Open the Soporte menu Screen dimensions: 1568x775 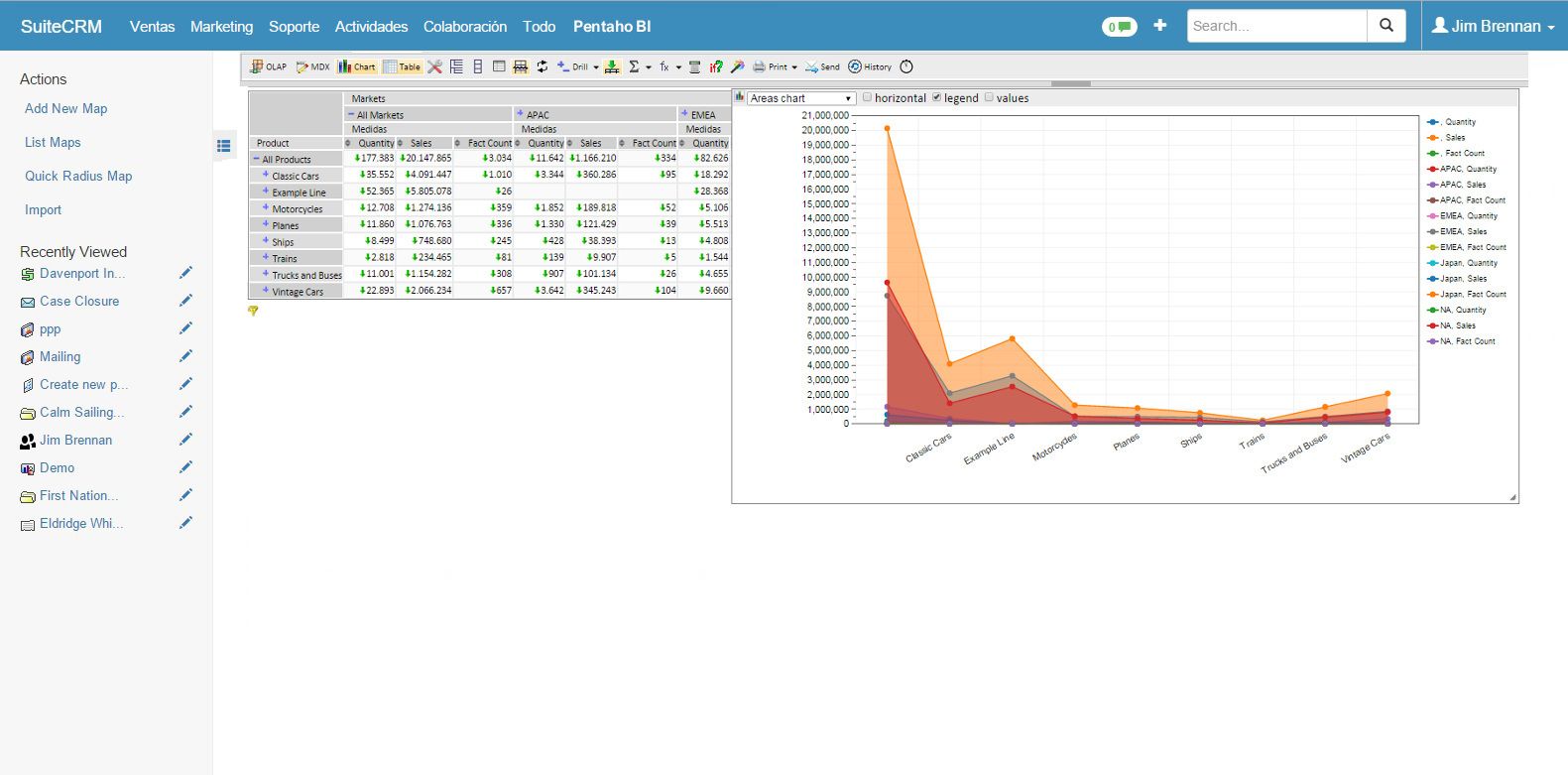point(294,26)
